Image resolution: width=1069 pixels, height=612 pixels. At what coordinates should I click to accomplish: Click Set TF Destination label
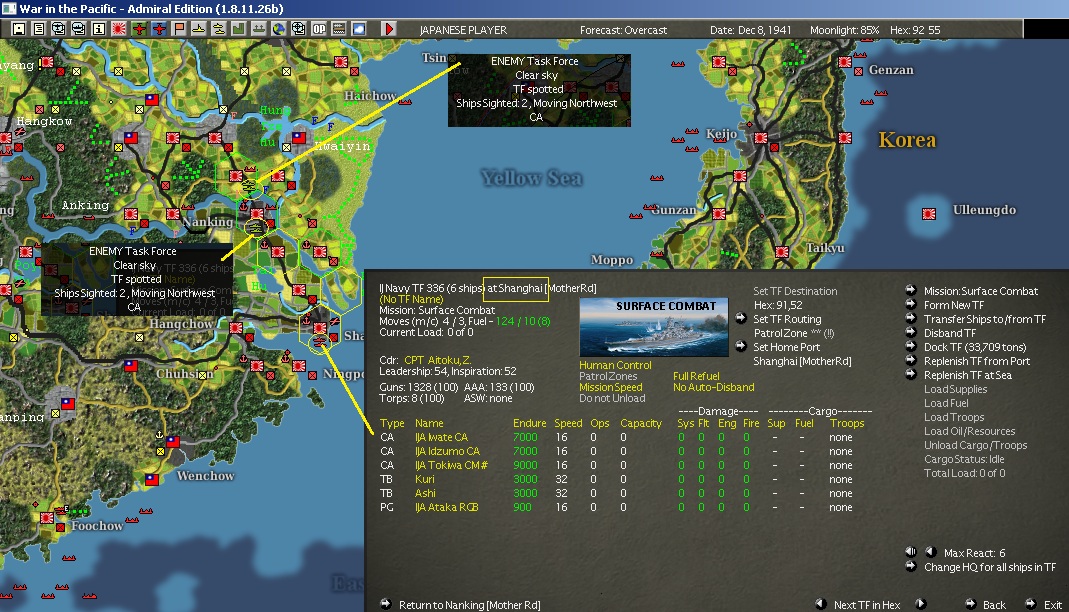pos(795,291)
